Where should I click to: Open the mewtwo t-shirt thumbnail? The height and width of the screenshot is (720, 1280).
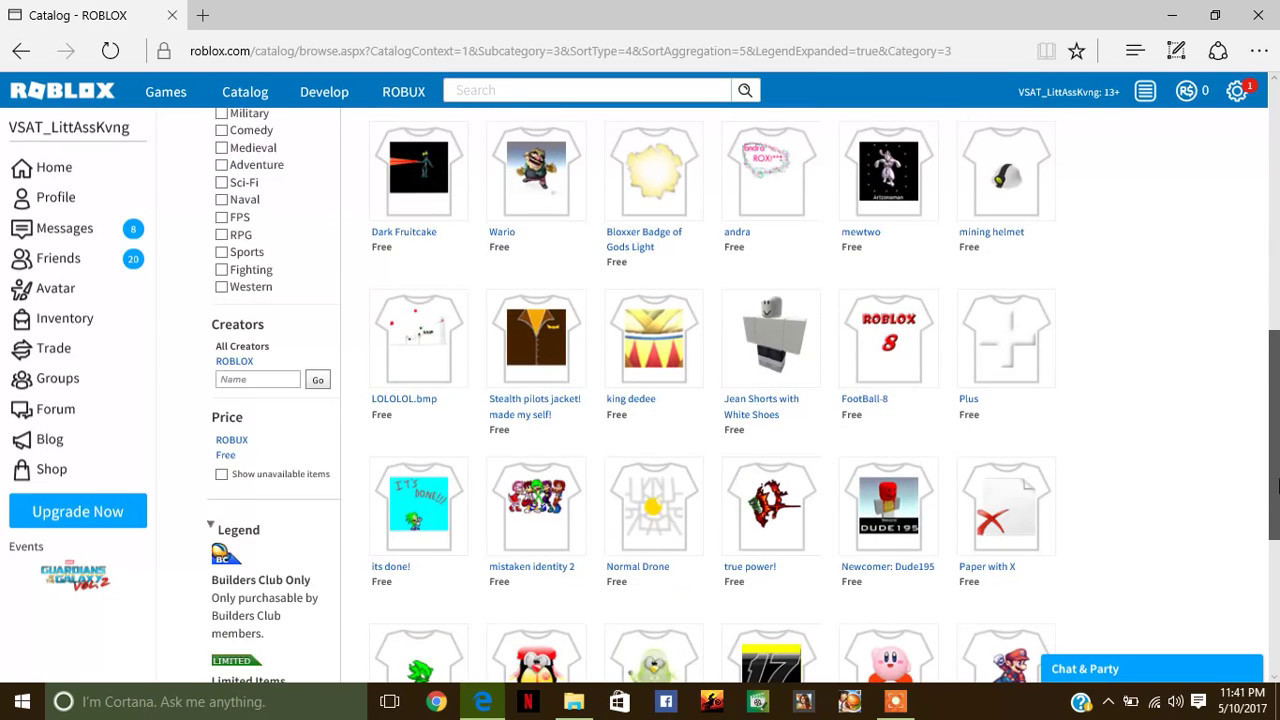(x=888, y=170)
